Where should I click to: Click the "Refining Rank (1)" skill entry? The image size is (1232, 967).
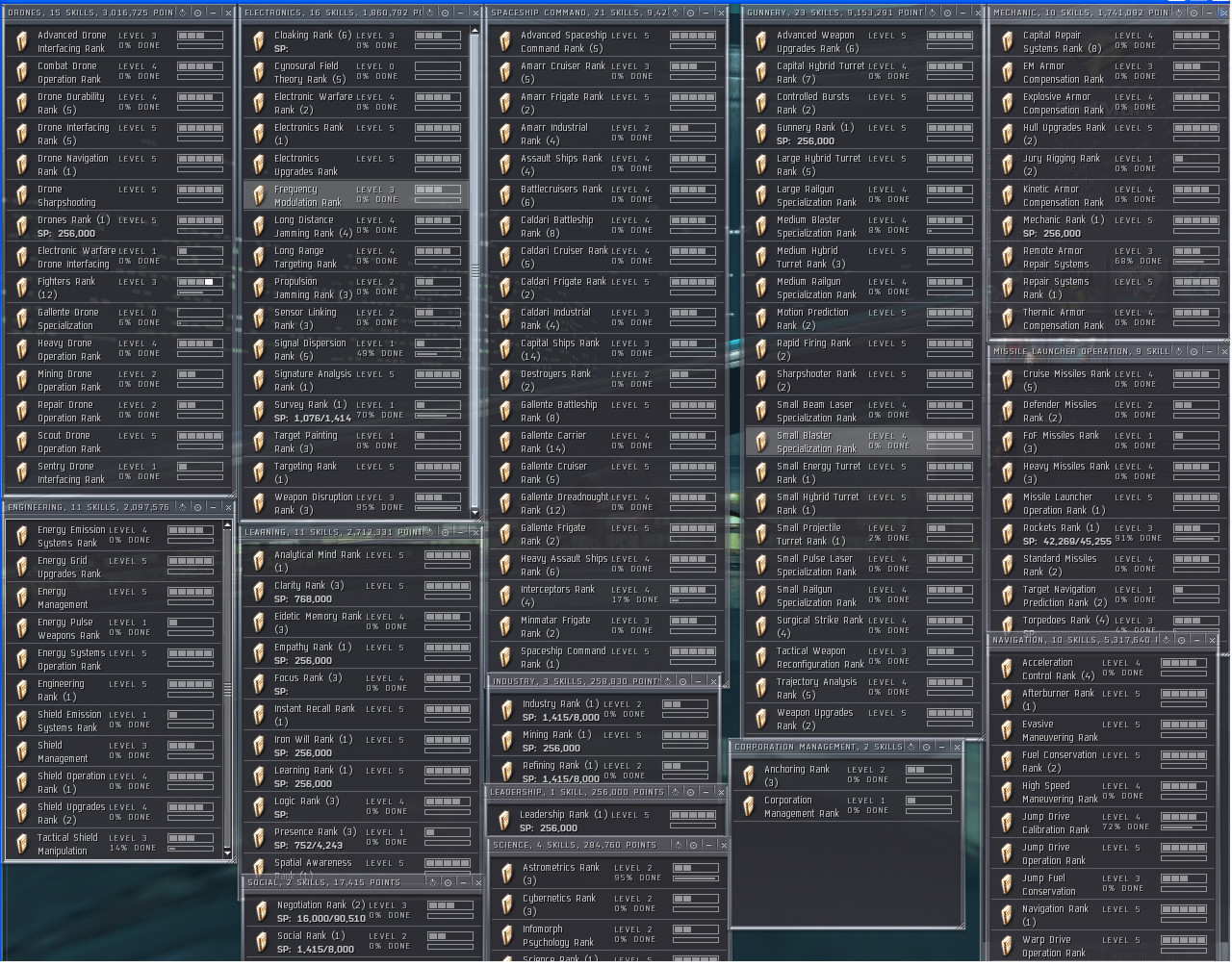604,772
